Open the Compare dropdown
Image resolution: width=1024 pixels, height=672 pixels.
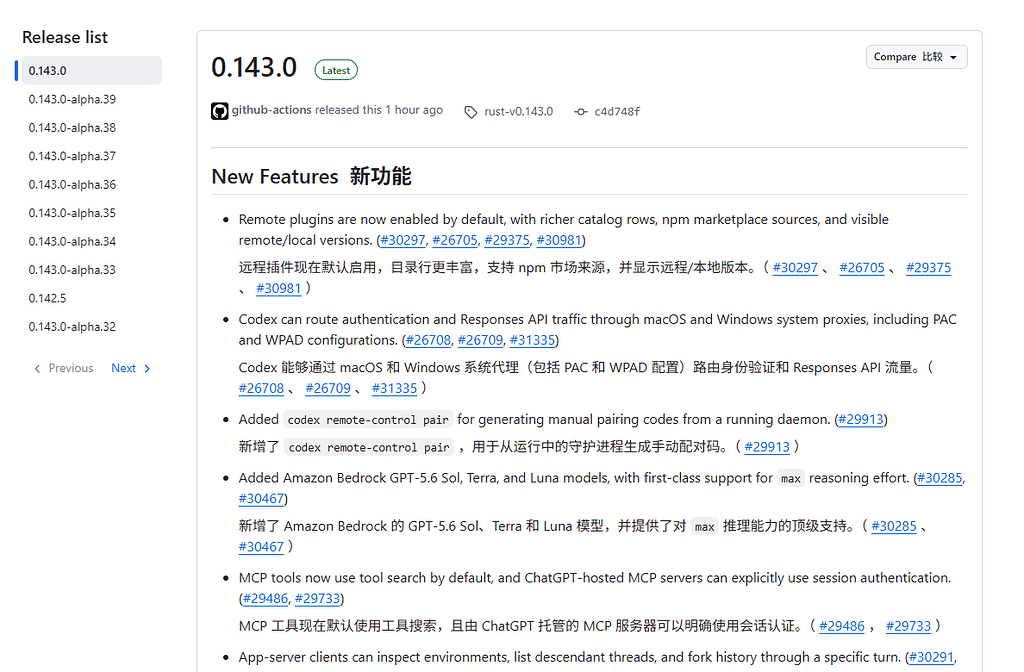[916, 57]
